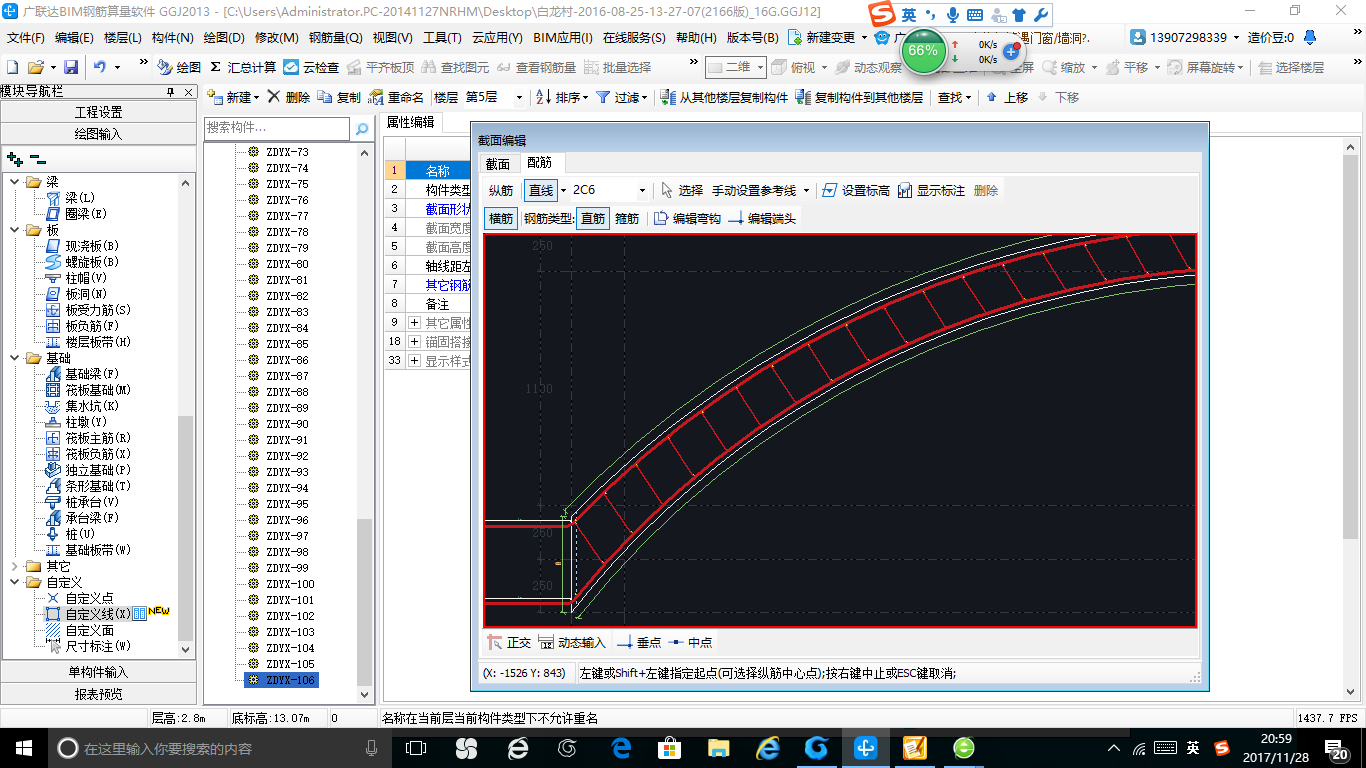The image size is (1366, 768).
Task: Click 批量选择 batch select
Action: tap(617, 67)
